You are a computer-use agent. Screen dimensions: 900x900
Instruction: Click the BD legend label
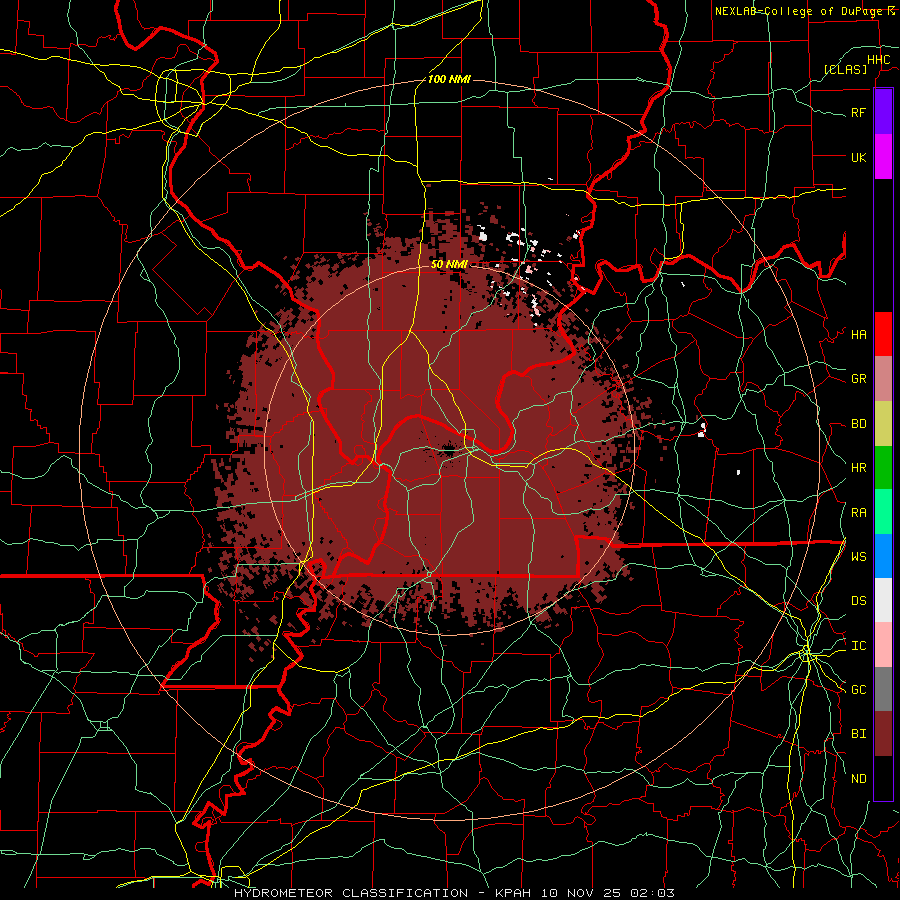(x=858, y=424)
